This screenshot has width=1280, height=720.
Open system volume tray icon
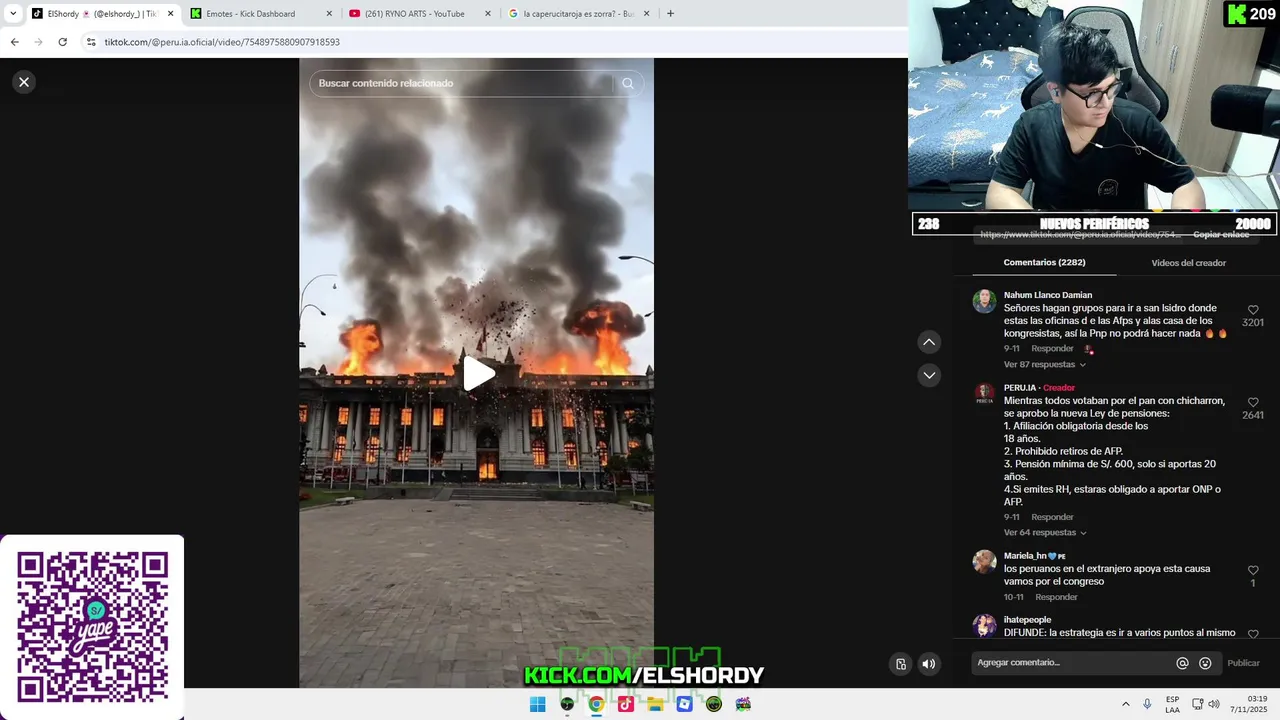coord(1213,704)
